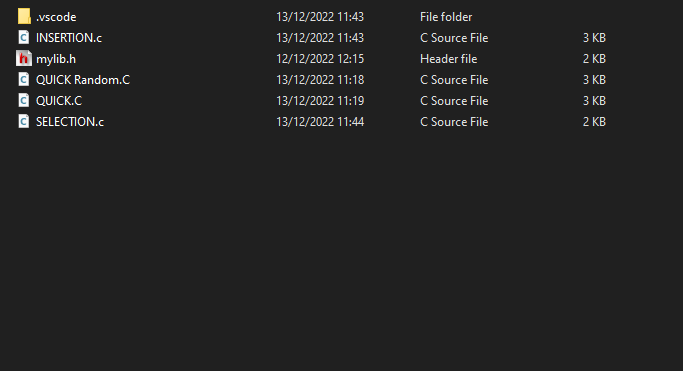
Task: Click the Header file type label
Action: [448, 59]
